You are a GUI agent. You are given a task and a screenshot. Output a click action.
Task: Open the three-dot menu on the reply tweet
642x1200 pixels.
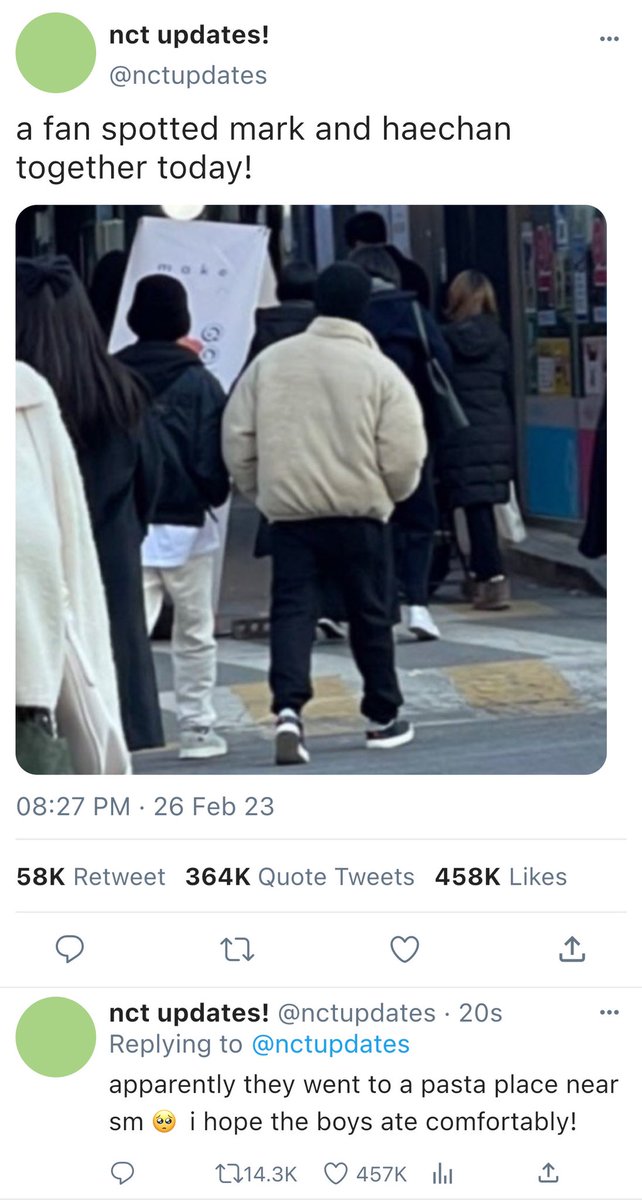coord(609,1013)
